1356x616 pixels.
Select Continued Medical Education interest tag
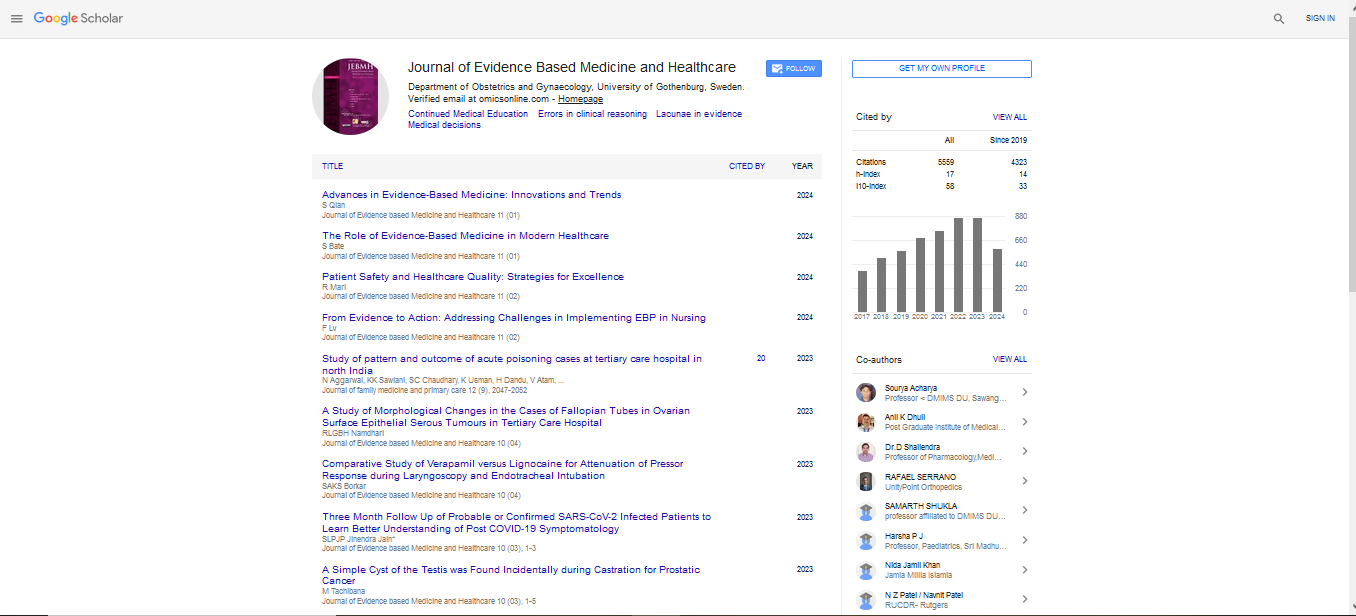(x=468, y=114)
